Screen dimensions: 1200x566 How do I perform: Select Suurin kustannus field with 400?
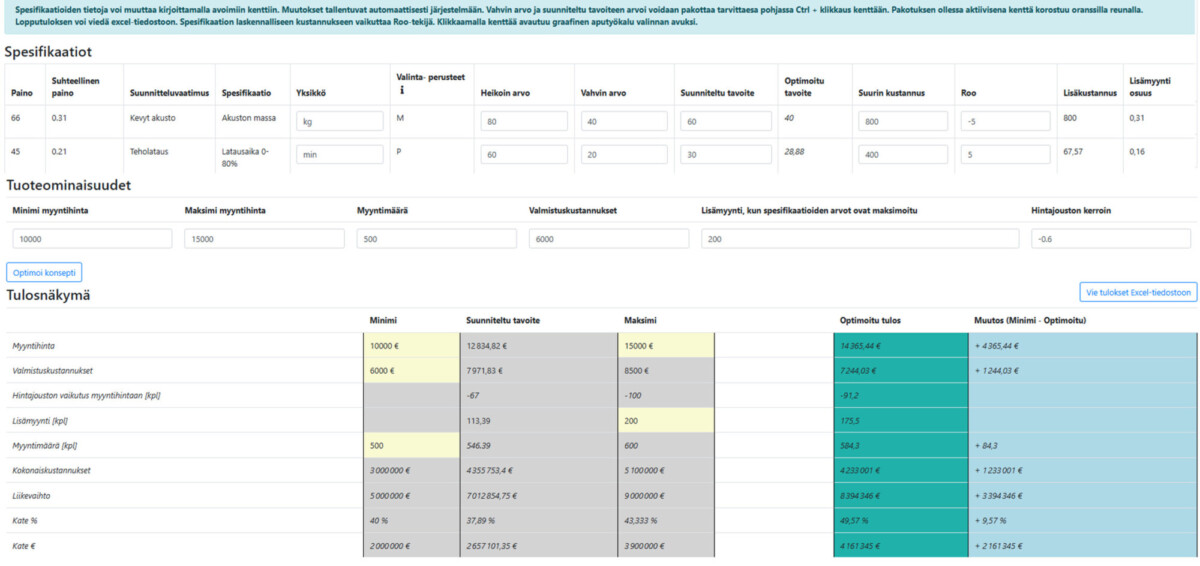coord(902,155)
